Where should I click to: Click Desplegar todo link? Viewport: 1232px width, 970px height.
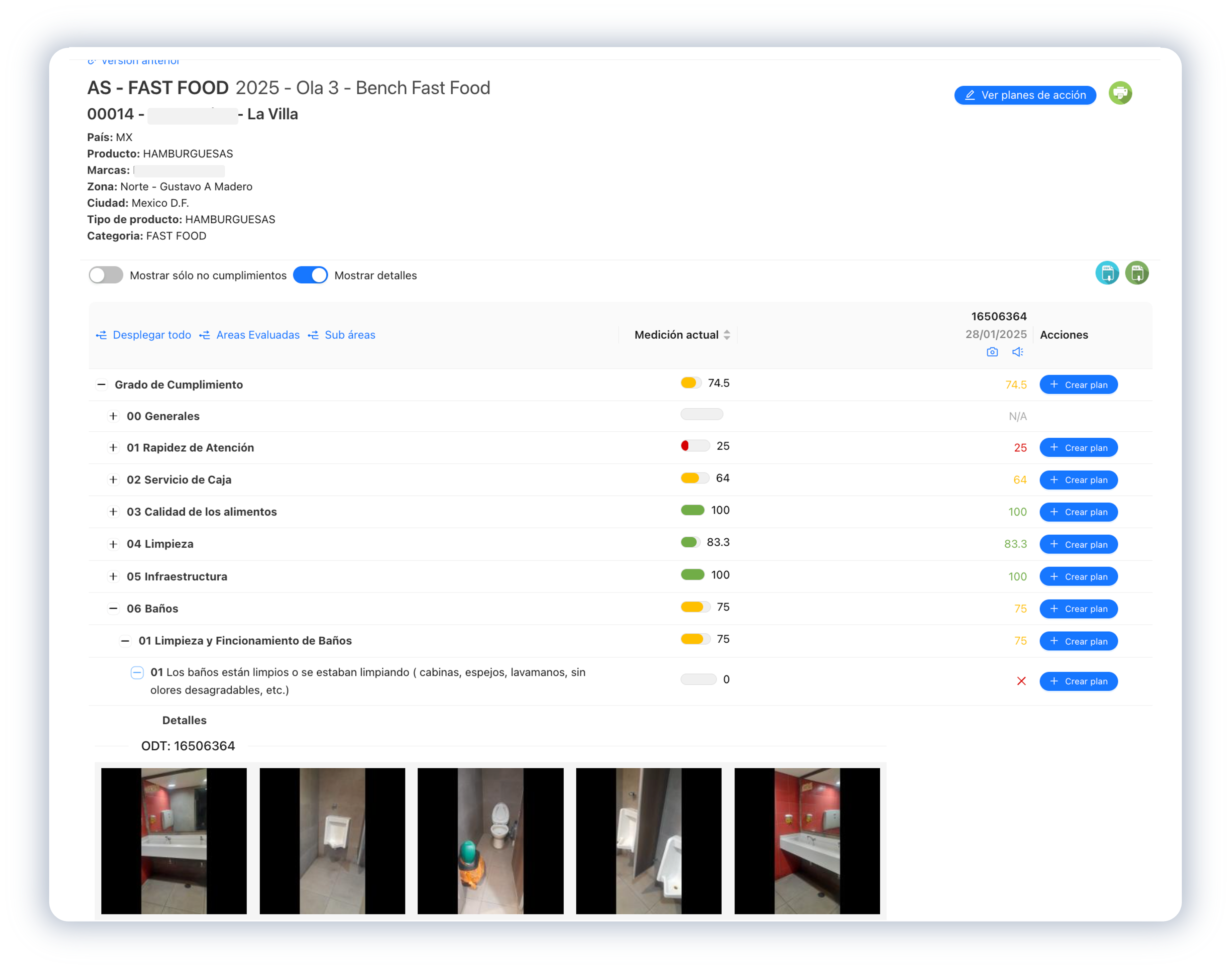[x=144, y=335]
